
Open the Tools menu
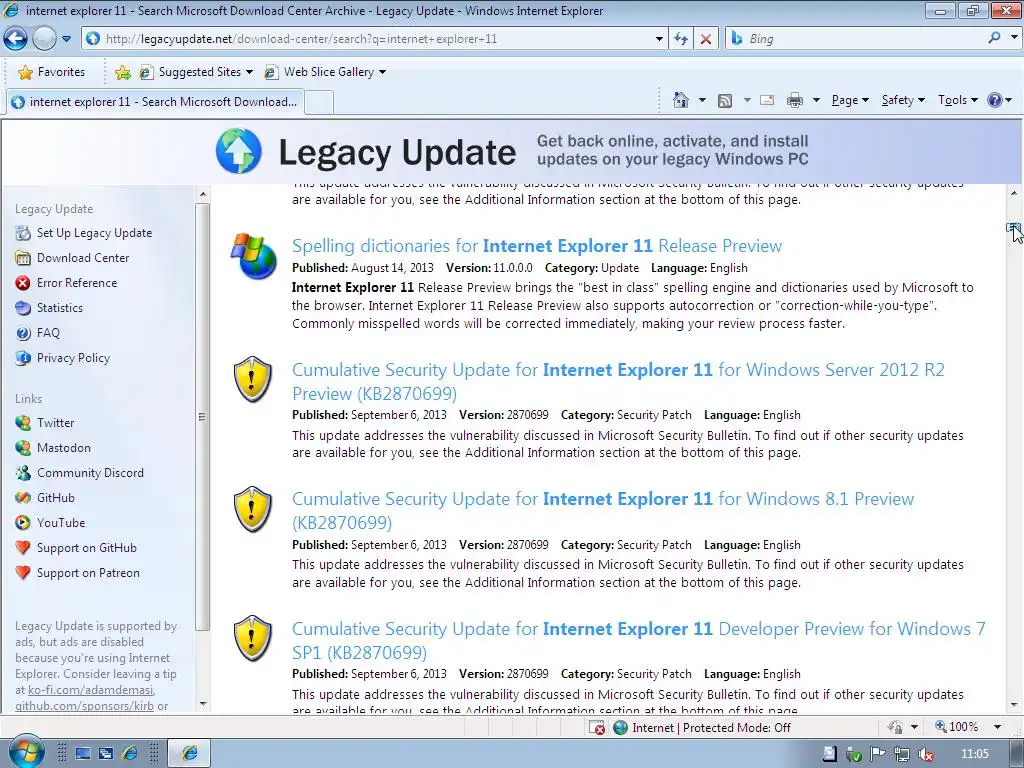point(957,100)
